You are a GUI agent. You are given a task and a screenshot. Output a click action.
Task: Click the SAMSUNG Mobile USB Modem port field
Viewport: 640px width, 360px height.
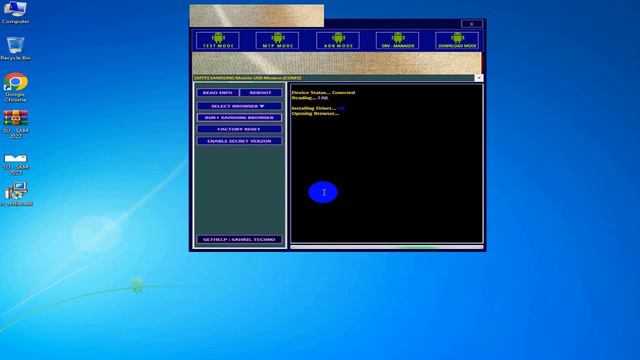coord(333,78)
